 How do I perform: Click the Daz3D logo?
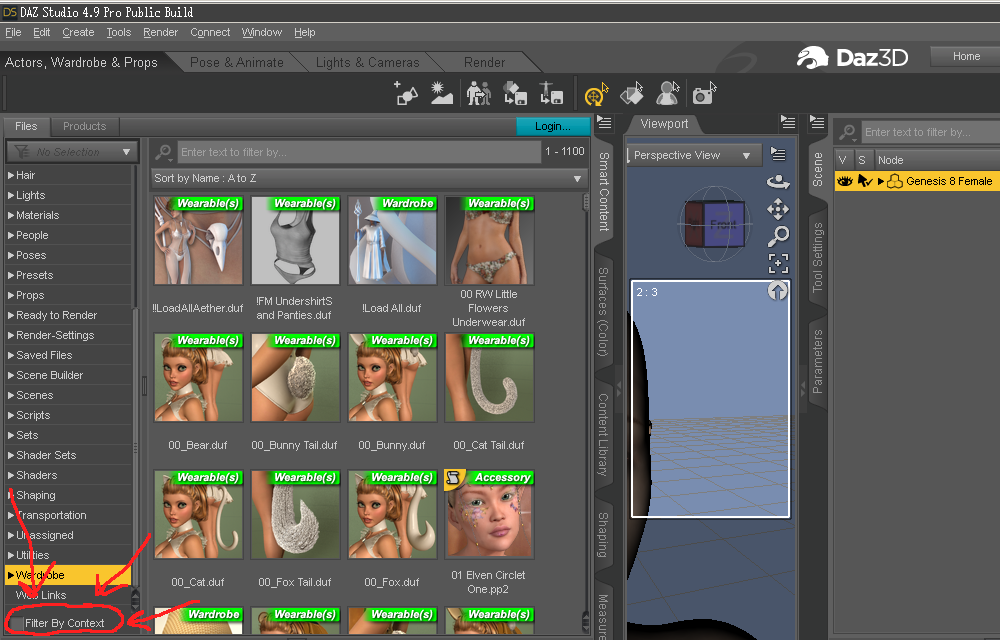point(853,57)
